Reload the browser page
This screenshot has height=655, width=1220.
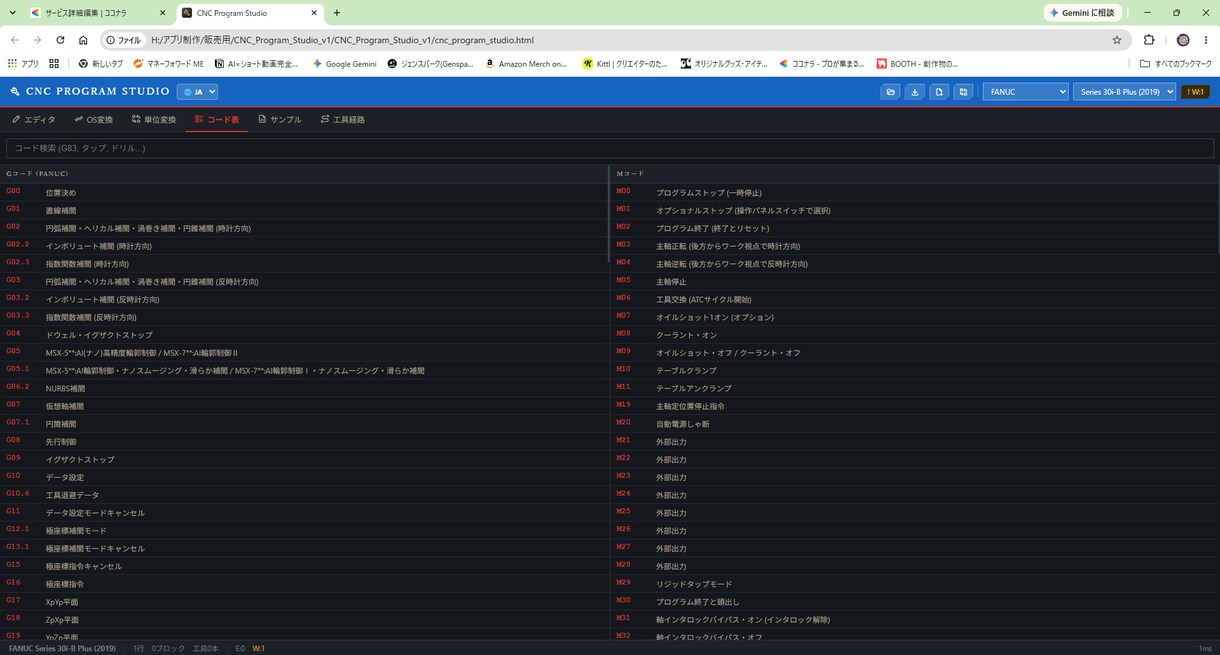(60, 40)
